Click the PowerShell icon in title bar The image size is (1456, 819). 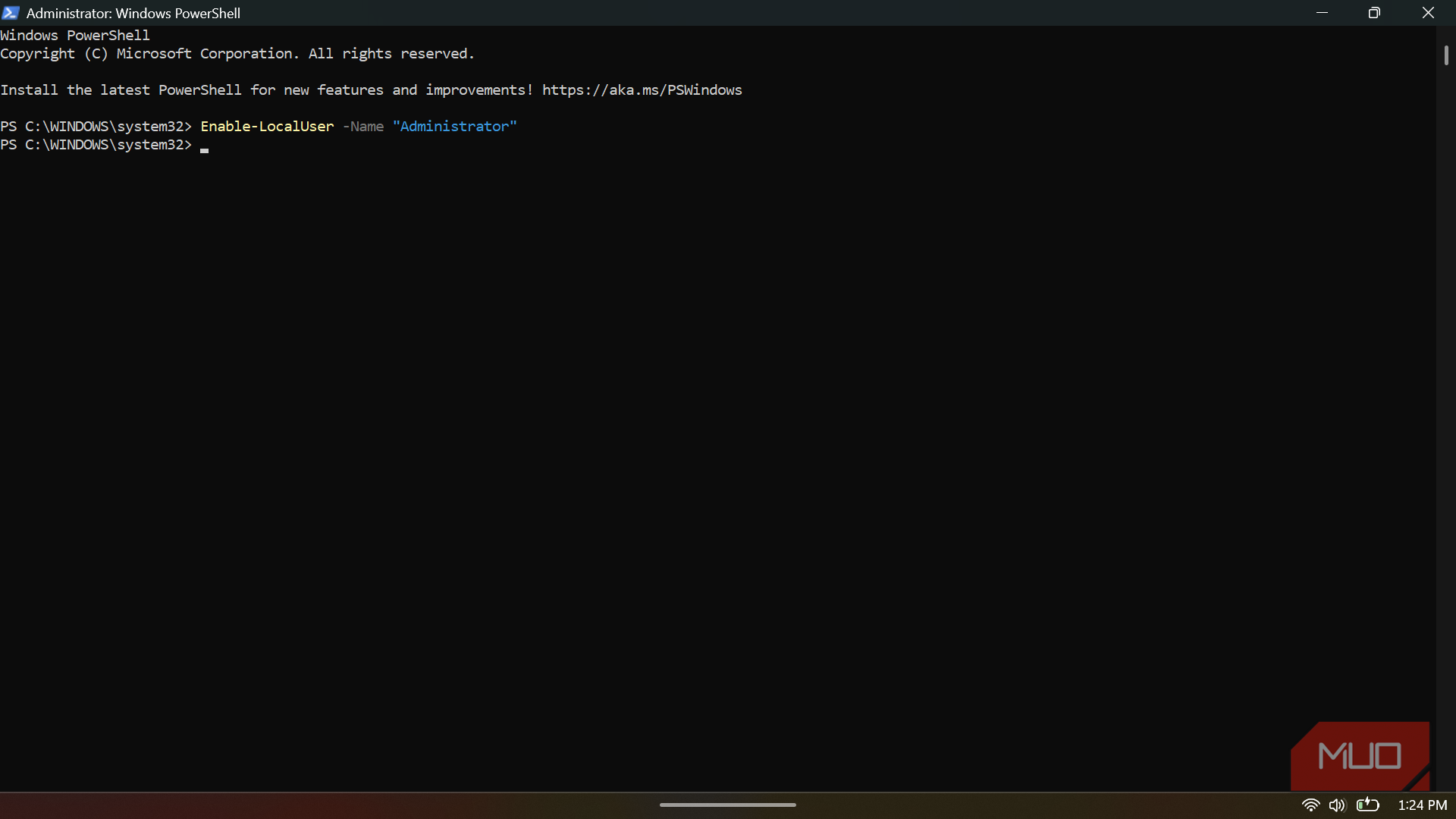click(x=10, y=13)
